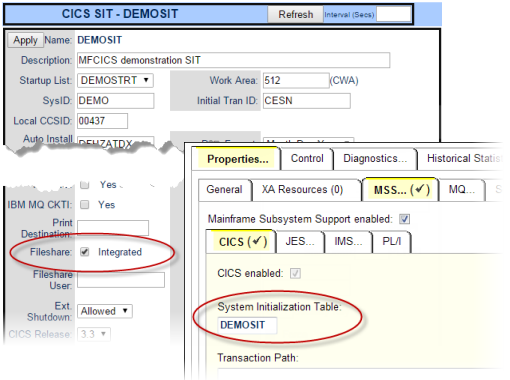510x380 pixels.
Task: Click the Description text field
Action: click(233, 60)
